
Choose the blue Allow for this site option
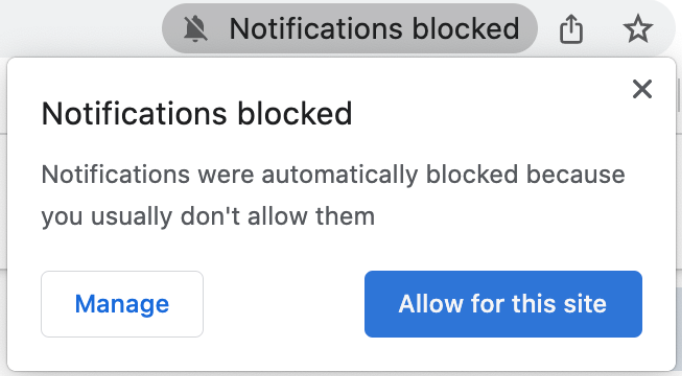[503, 304]
